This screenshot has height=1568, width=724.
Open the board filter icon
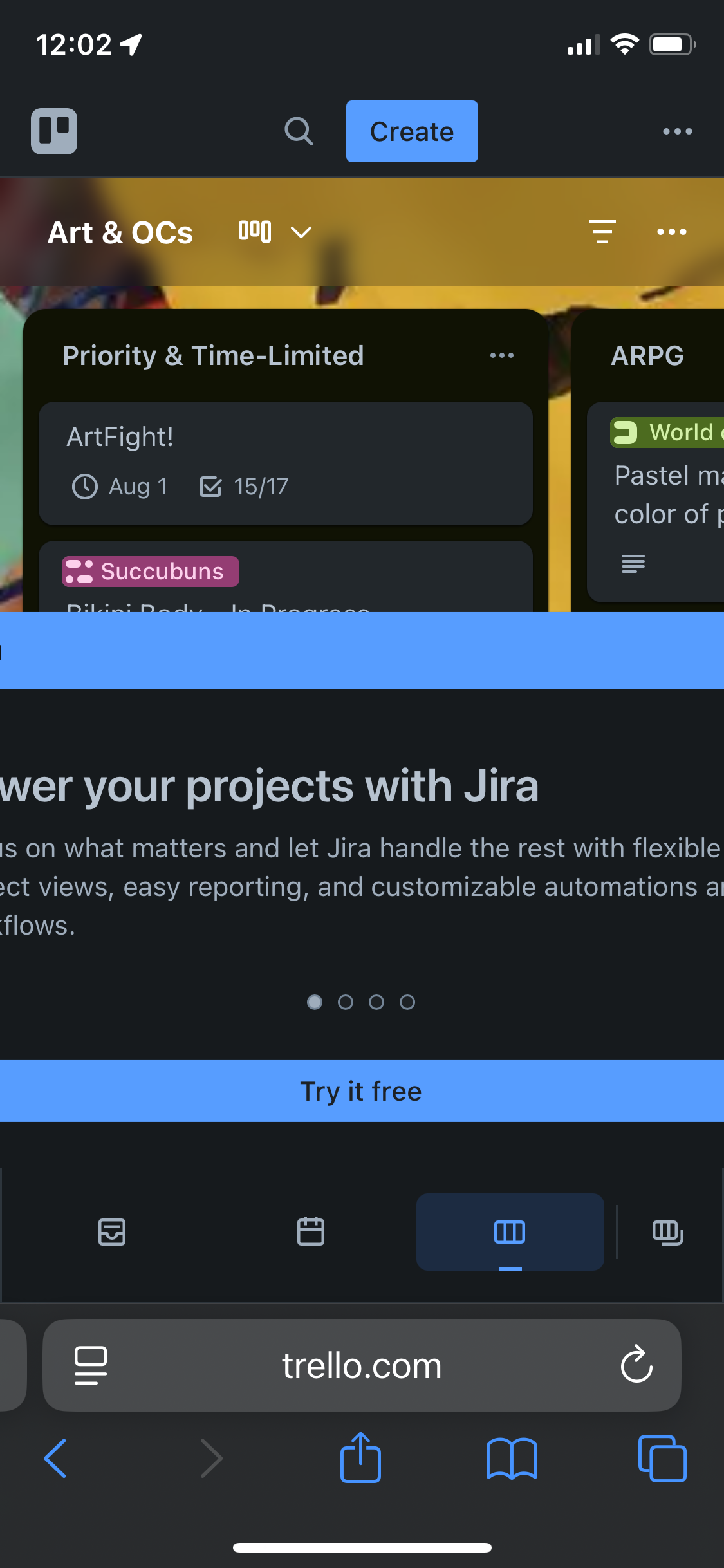pos(602,232)
